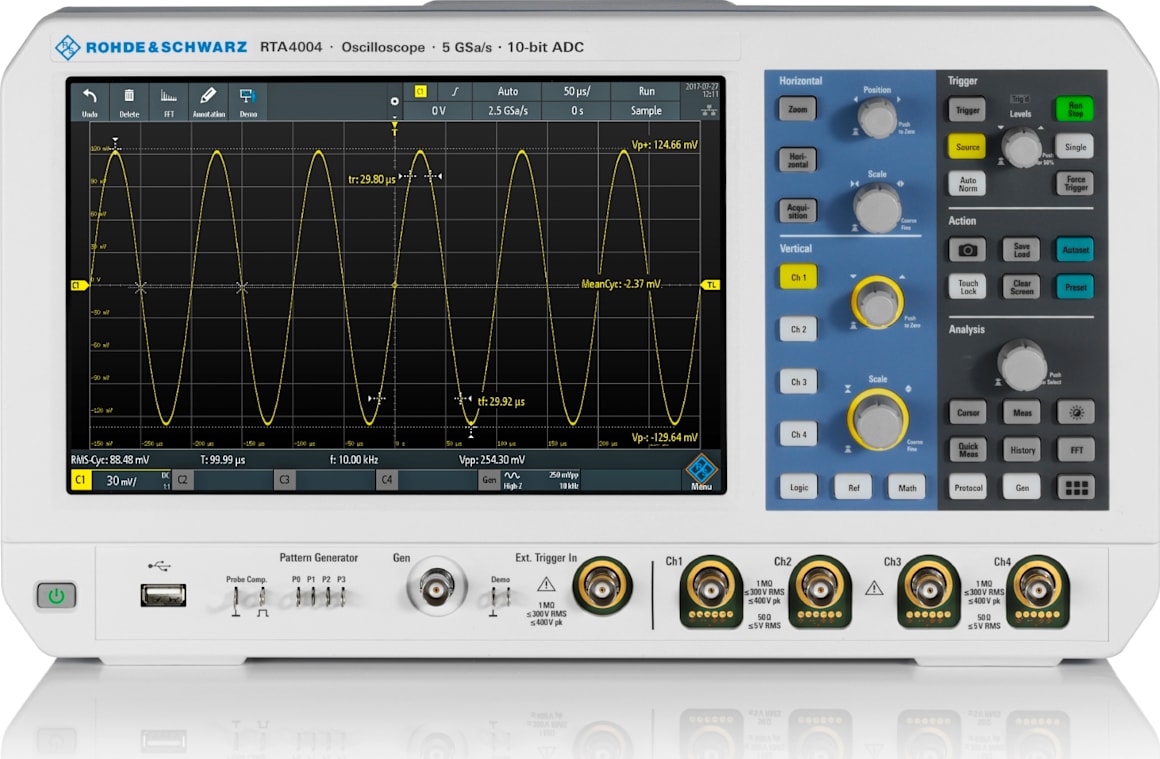
Task: Tap the trigger position T marker
Action: click(394, 128)
